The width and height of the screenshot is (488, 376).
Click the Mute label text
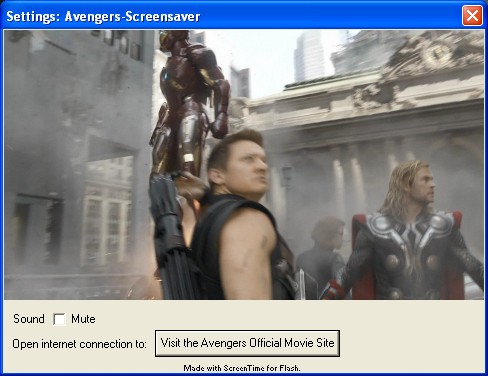pos(83,319)
